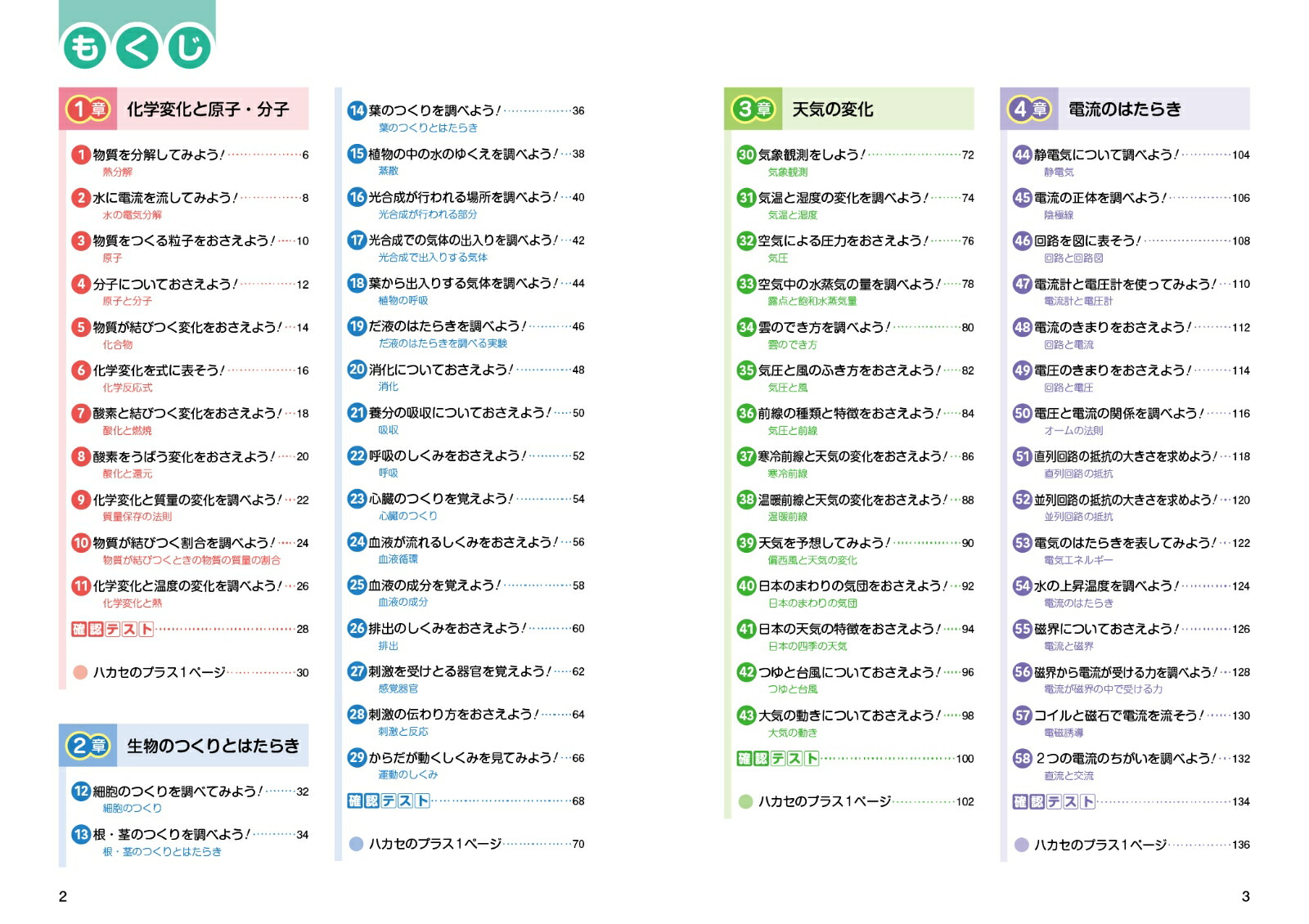The height and width of the screenshot is (924, 1309).
Task: Click the red number 1 circle icon
Action: (81, 155)
